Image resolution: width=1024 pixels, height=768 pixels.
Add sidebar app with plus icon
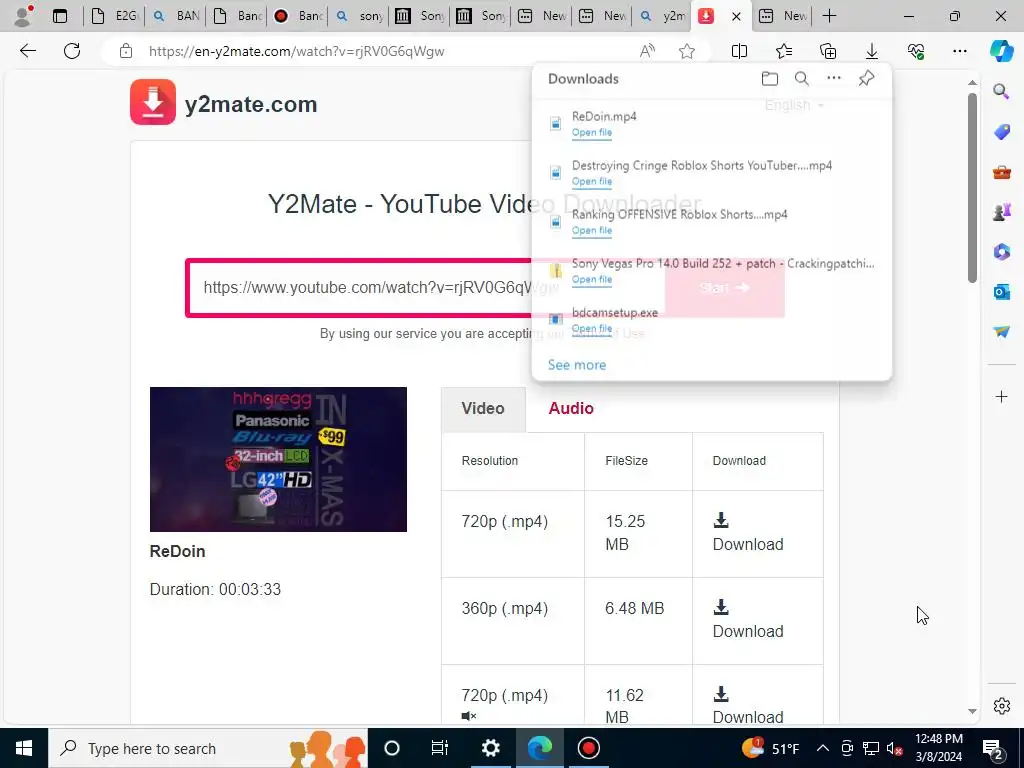click(1001, 396)
